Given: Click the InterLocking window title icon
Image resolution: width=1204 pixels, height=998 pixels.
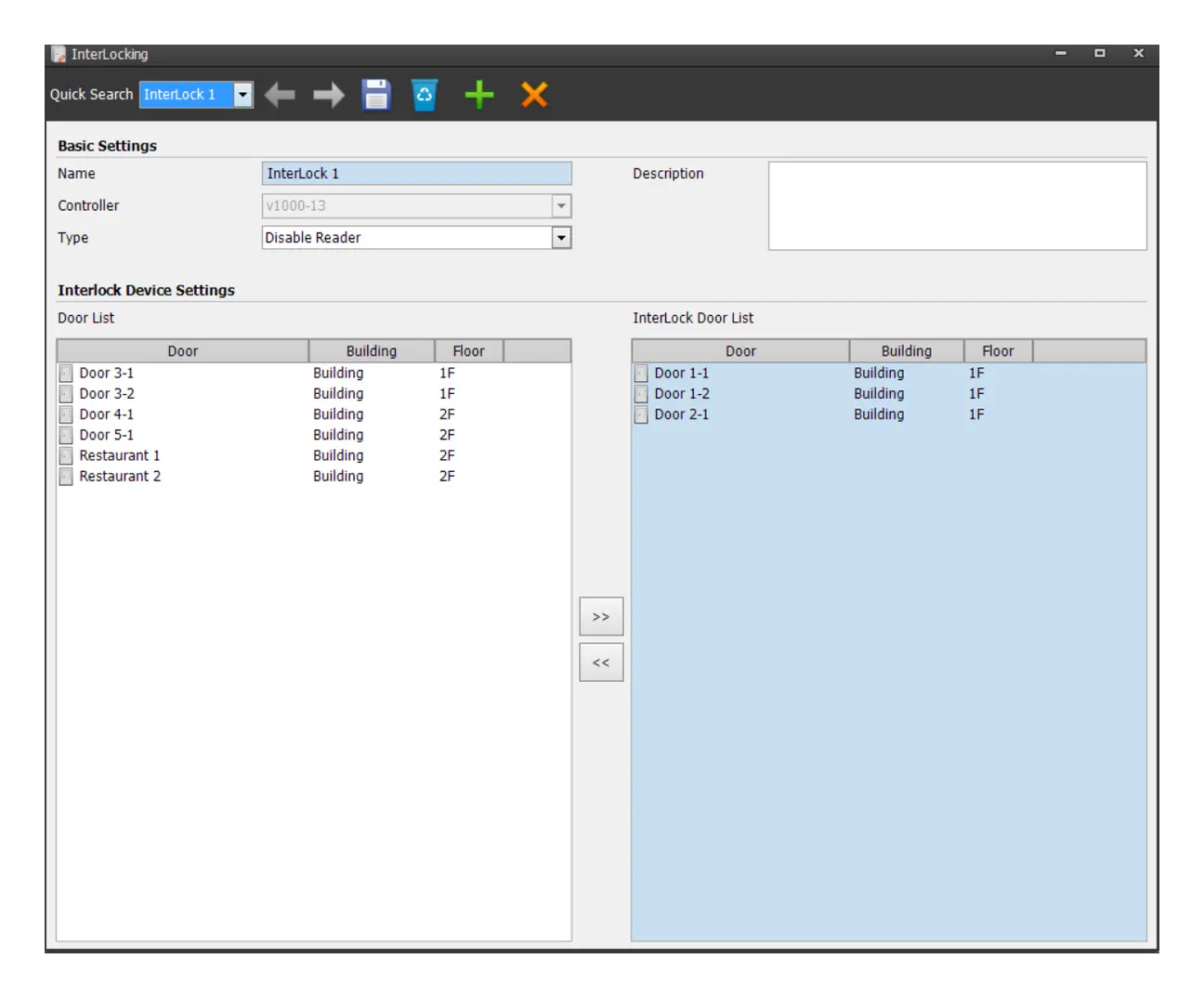Looking at the screenshot, I should point(59,54).
